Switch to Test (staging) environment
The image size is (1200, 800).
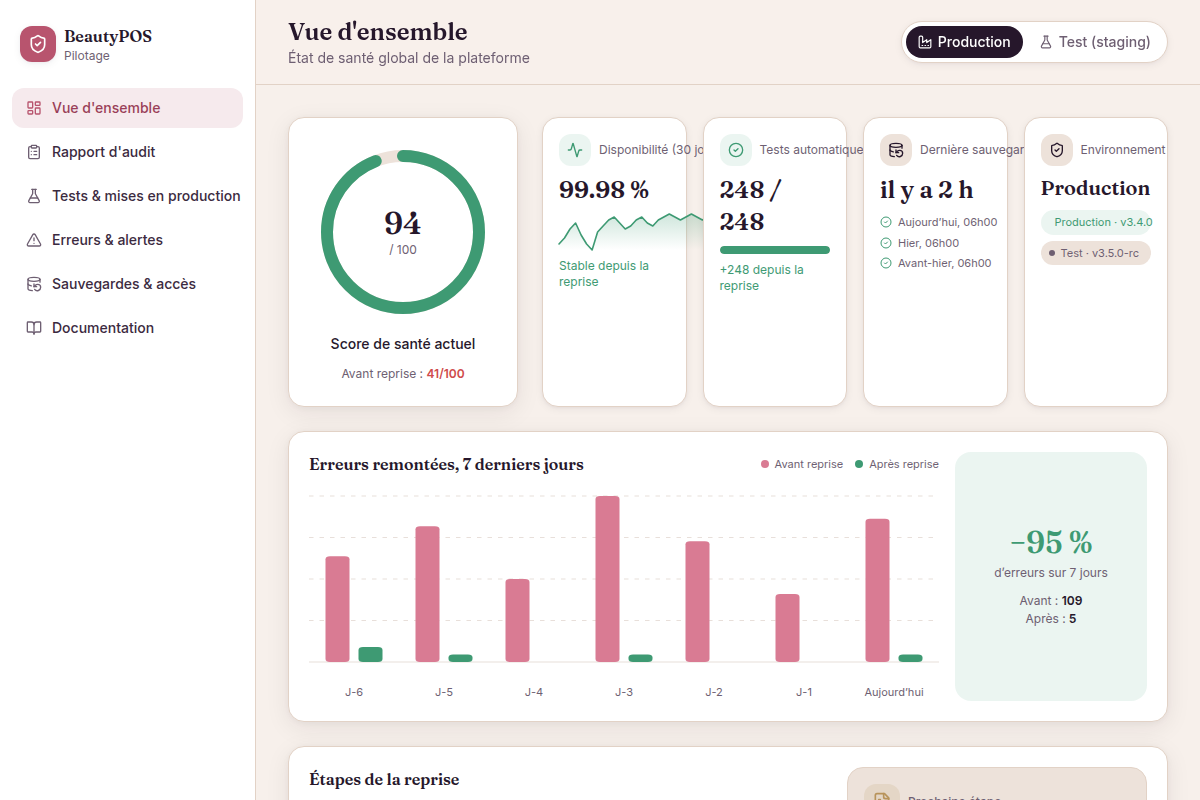click(1094, 42)
